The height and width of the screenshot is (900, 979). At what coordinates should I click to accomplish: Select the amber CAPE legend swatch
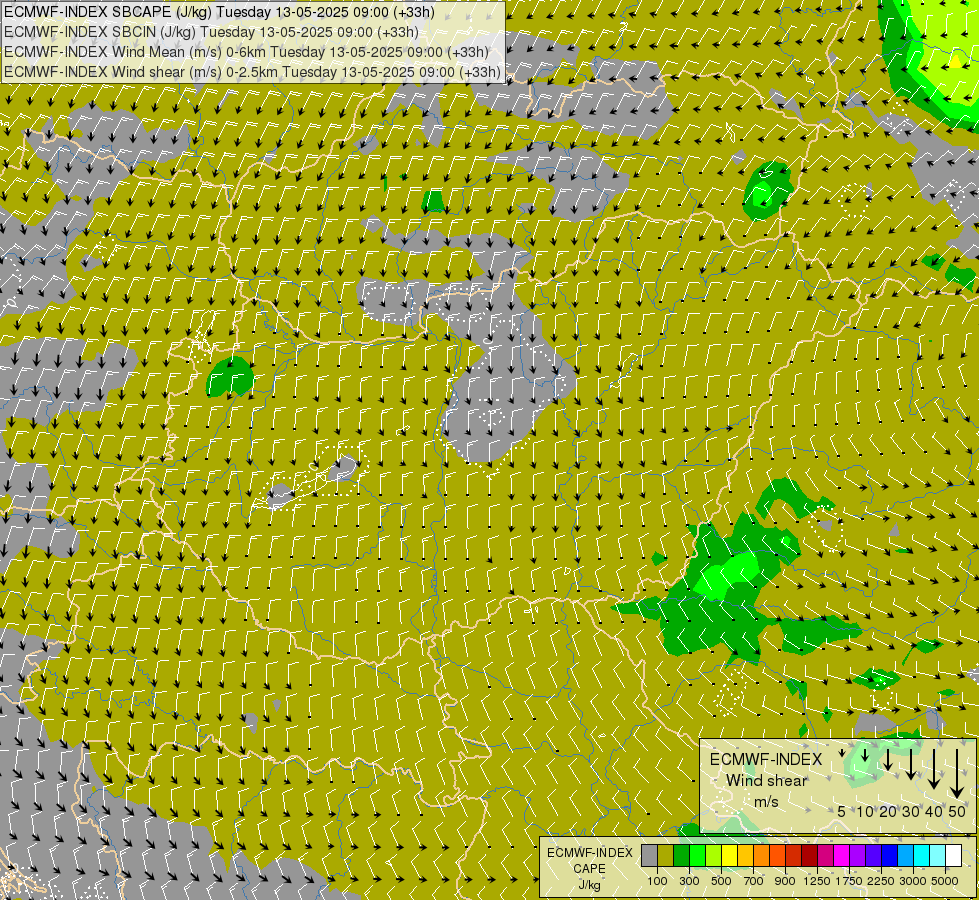tap(745, 856)
